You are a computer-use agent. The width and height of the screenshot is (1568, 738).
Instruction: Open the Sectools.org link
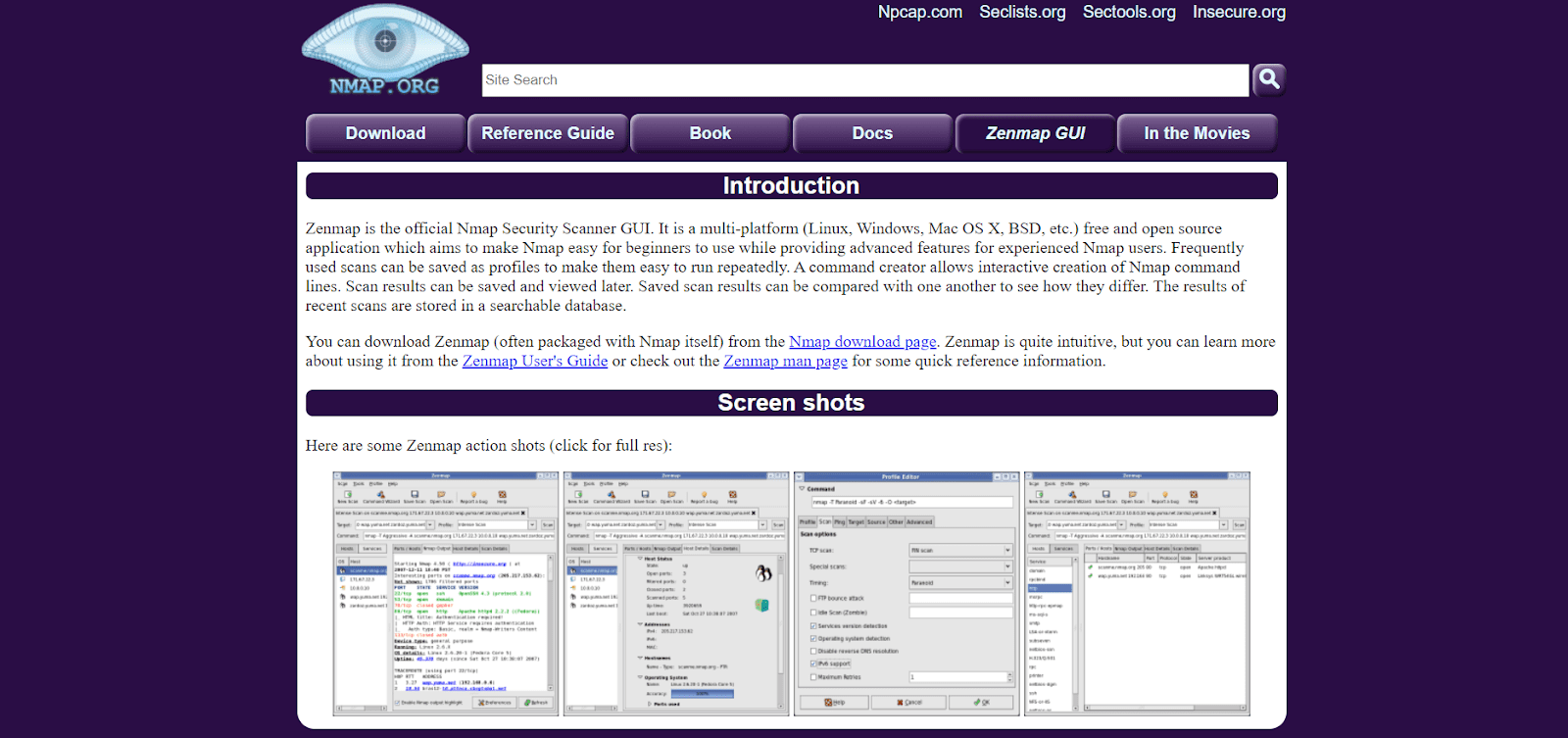tap(1129, 12)
